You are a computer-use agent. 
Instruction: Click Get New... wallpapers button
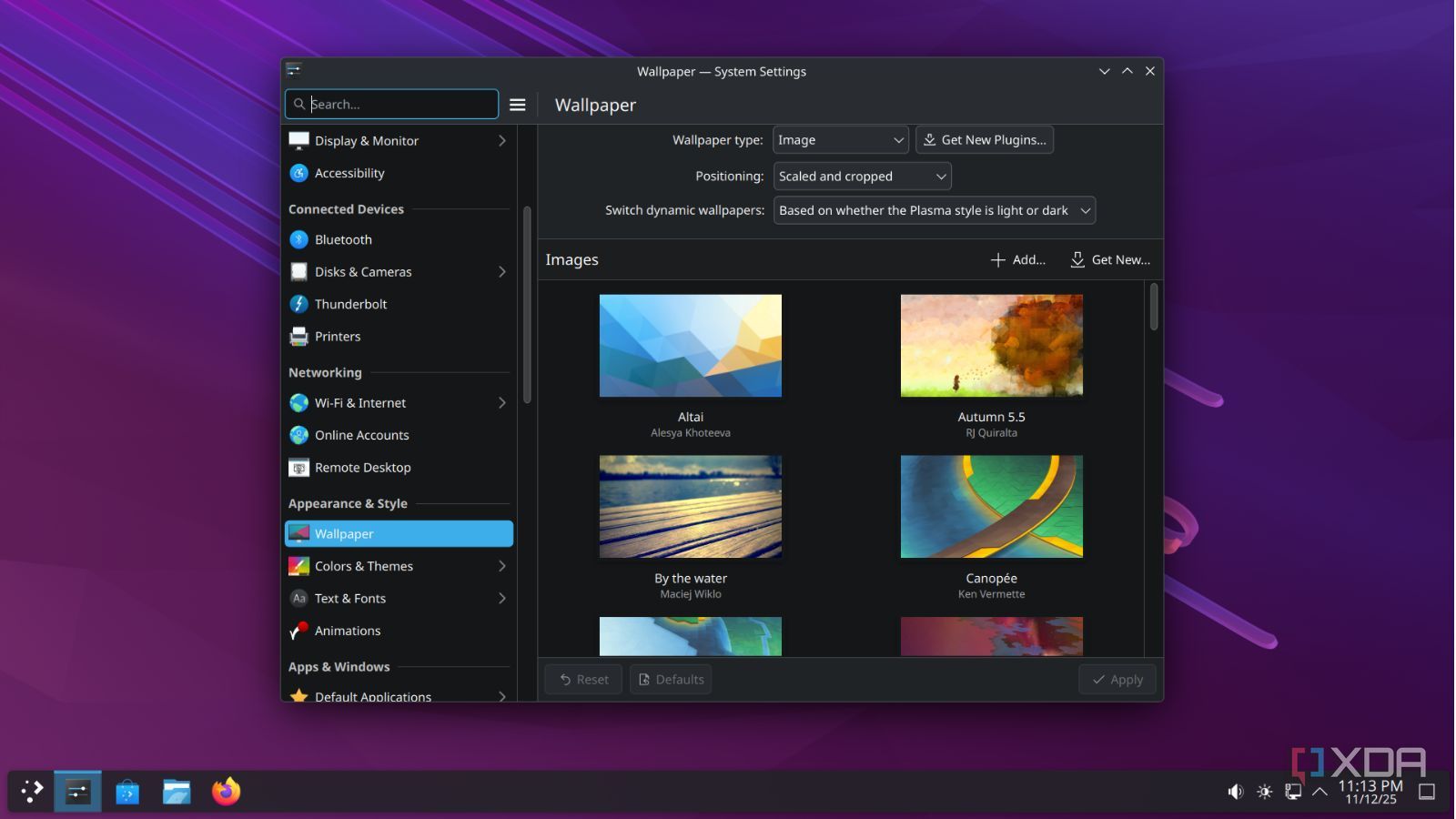(1110, 260)
